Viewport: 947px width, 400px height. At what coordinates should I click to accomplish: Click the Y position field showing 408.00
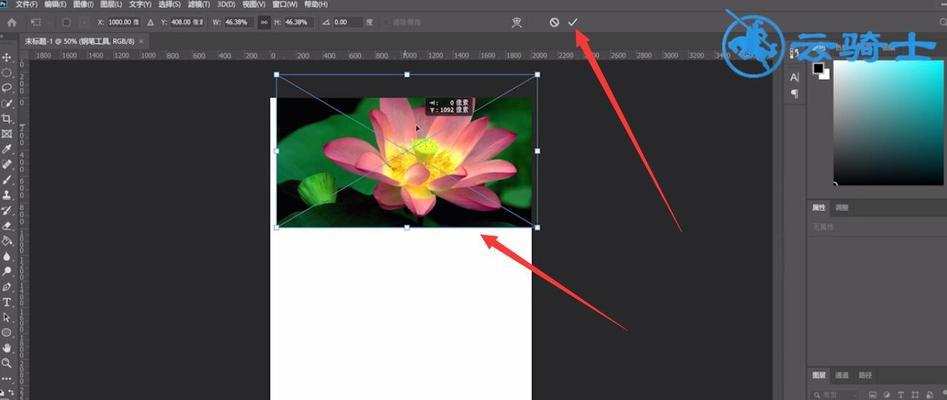187,22
